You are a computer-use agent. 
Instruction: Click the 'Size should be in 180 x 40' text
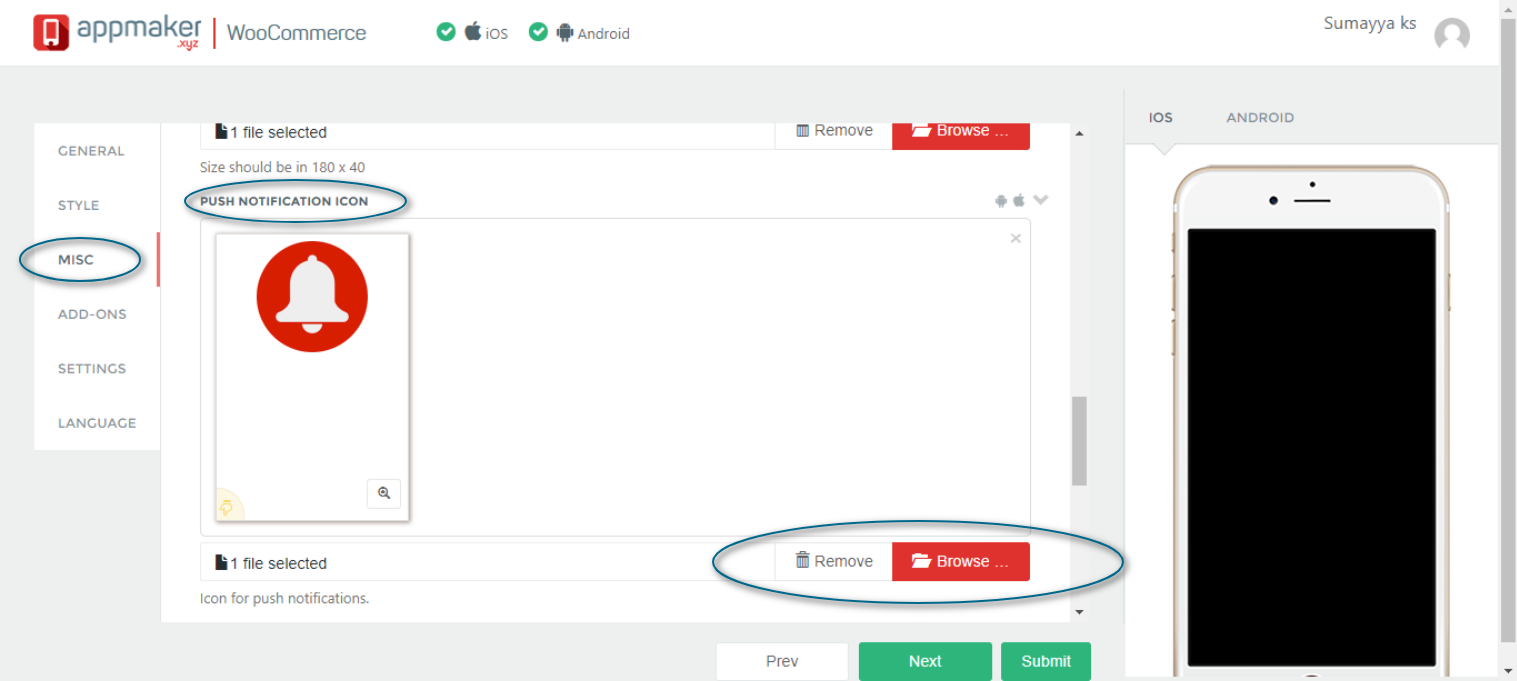tap(282, 167)
